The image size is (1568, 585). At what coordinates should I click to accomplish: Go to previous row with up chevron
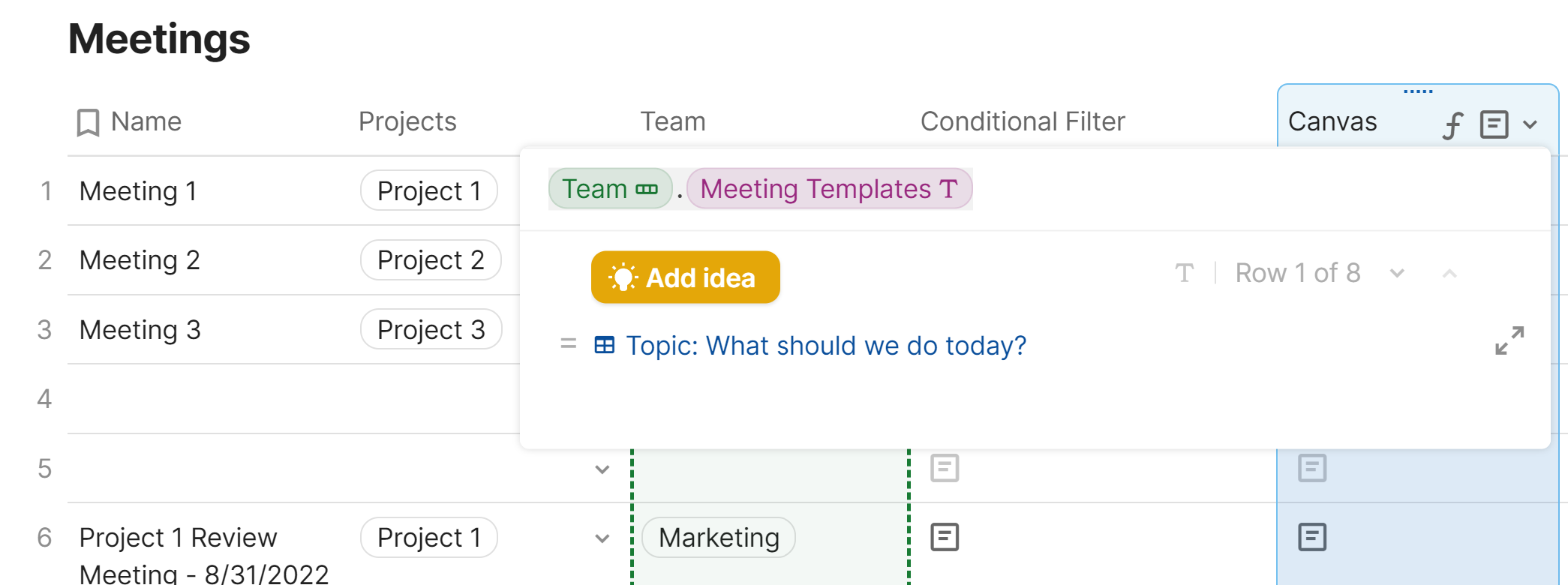[1449, 274]
